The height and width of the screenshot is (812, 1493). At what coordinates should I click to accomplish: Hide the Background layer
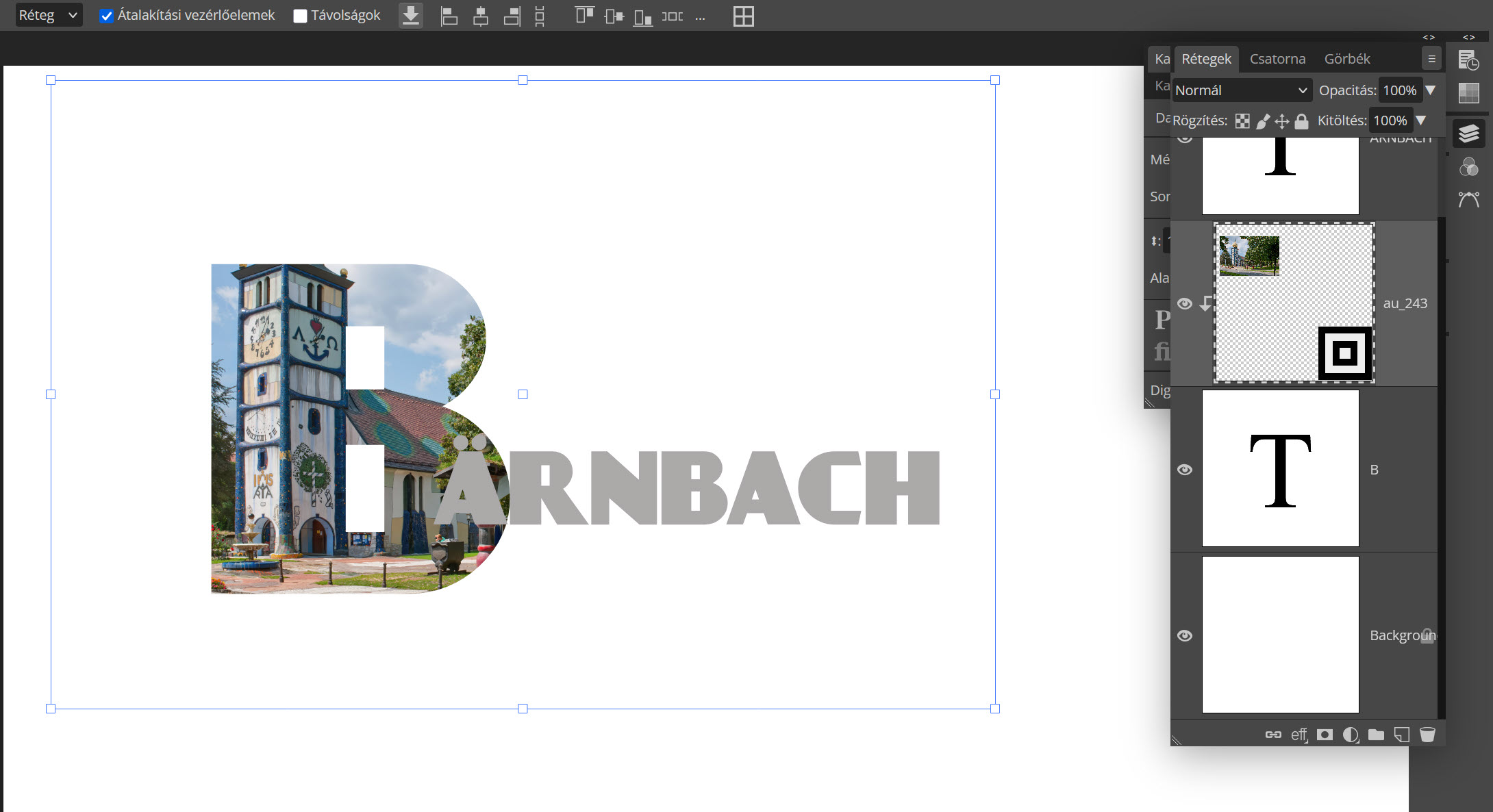tap(1185, 636)
